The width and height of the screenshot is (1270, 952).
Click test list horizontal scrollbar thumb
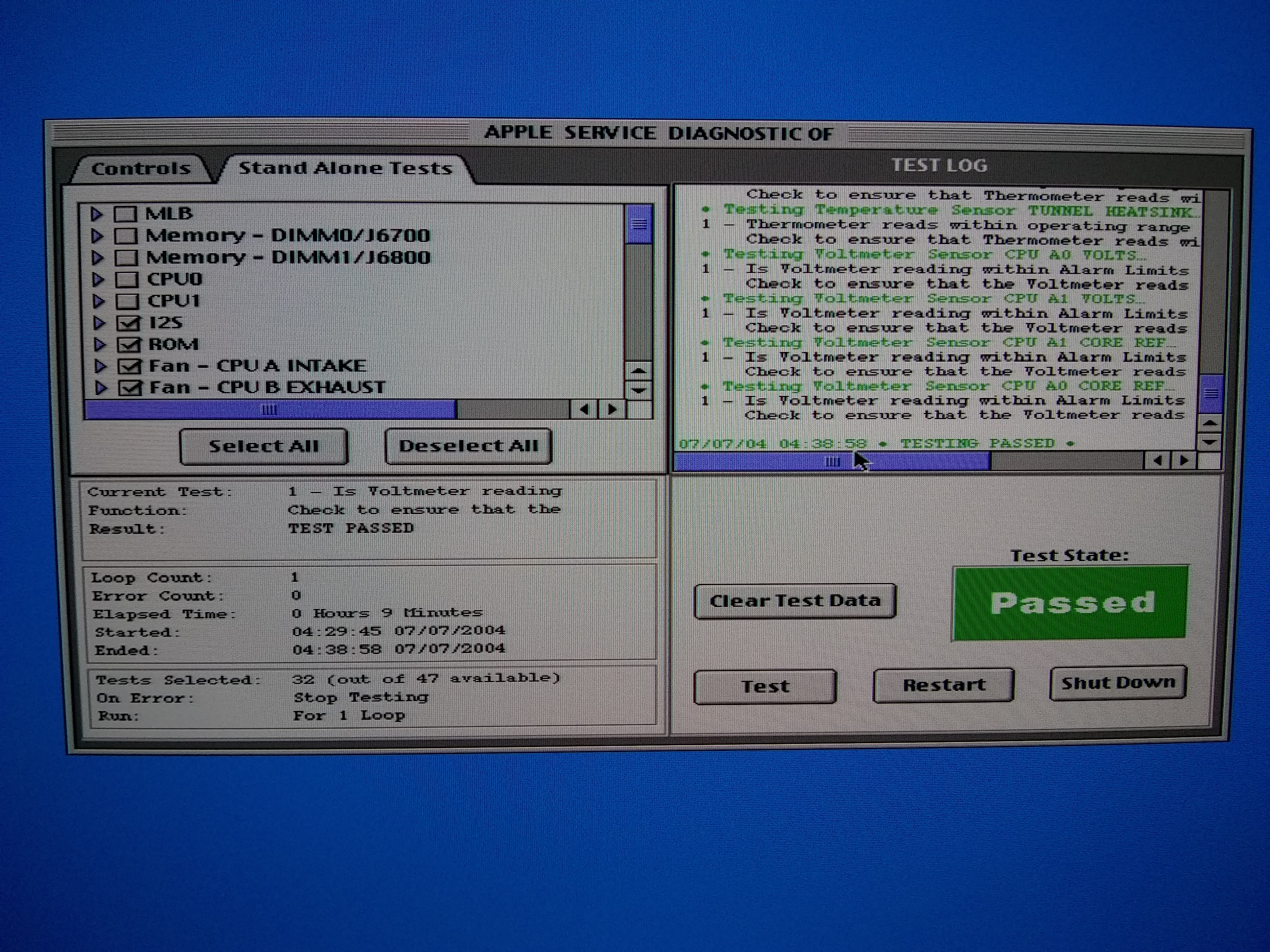(270, 410)
